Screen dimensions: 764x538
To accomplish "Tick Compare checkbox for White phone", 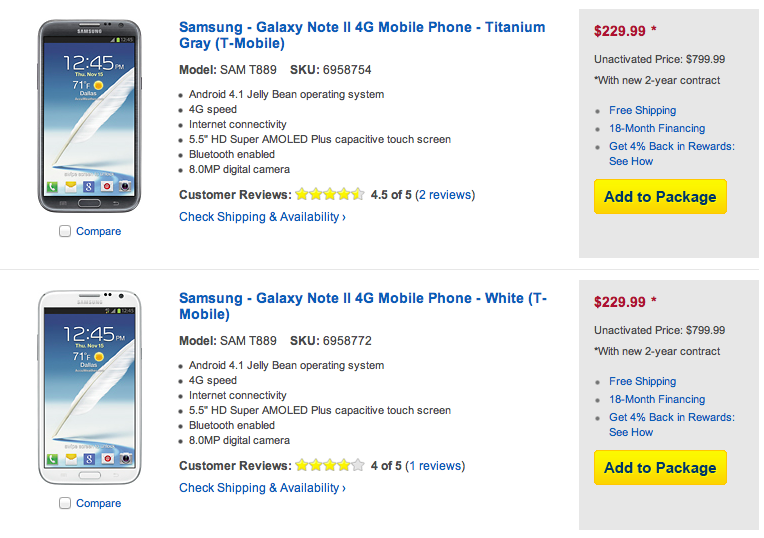I will 65,503.
